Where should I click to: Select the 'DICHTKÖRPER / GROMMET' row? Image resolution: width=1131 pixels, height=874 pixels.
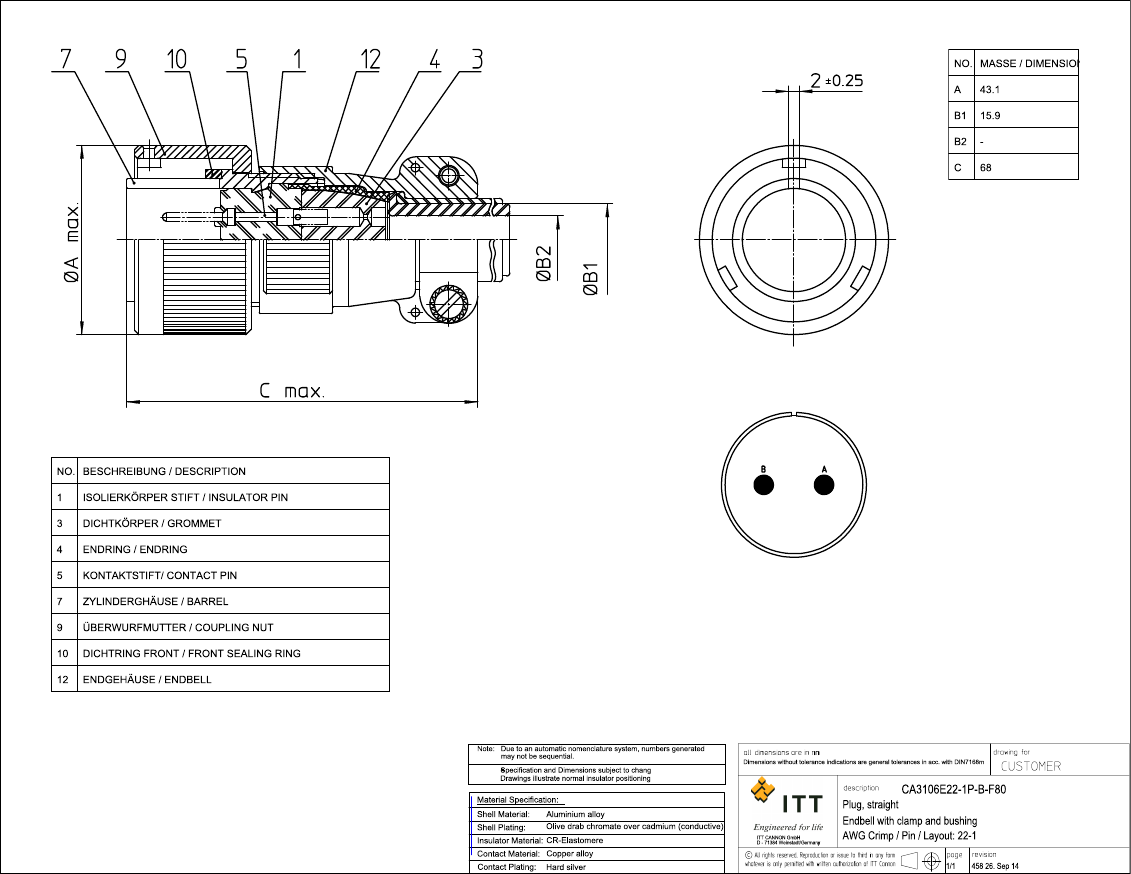(220, 523)
